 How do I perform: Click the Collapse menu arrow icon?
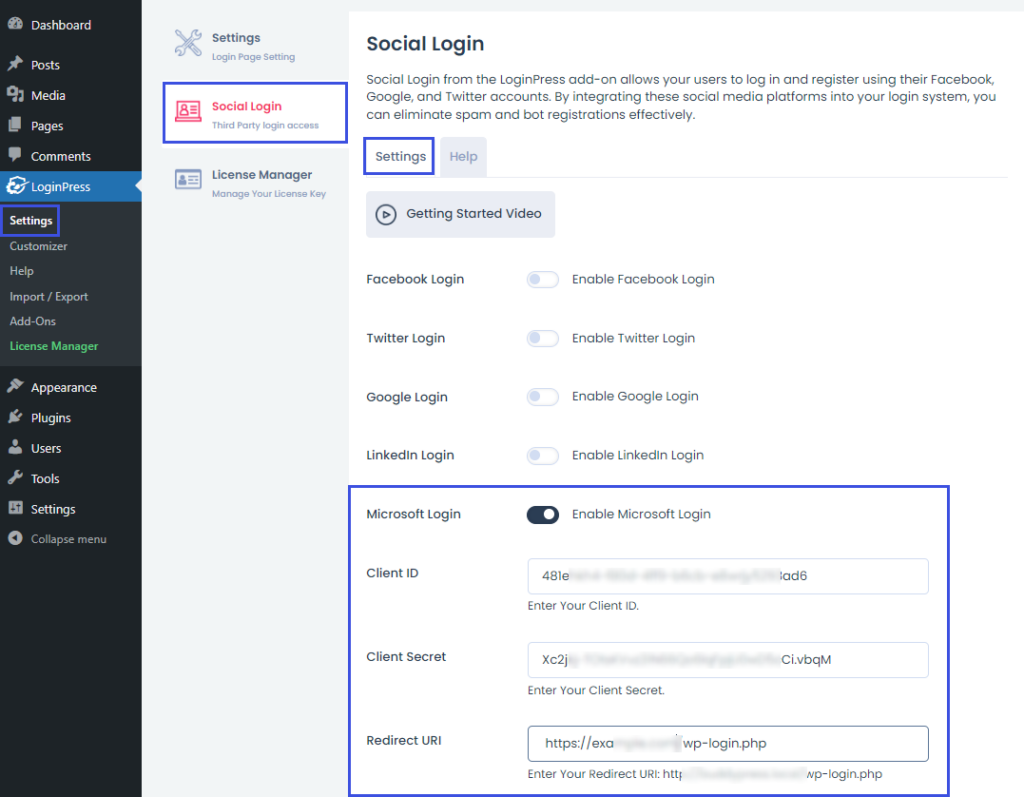click(16, 538)
